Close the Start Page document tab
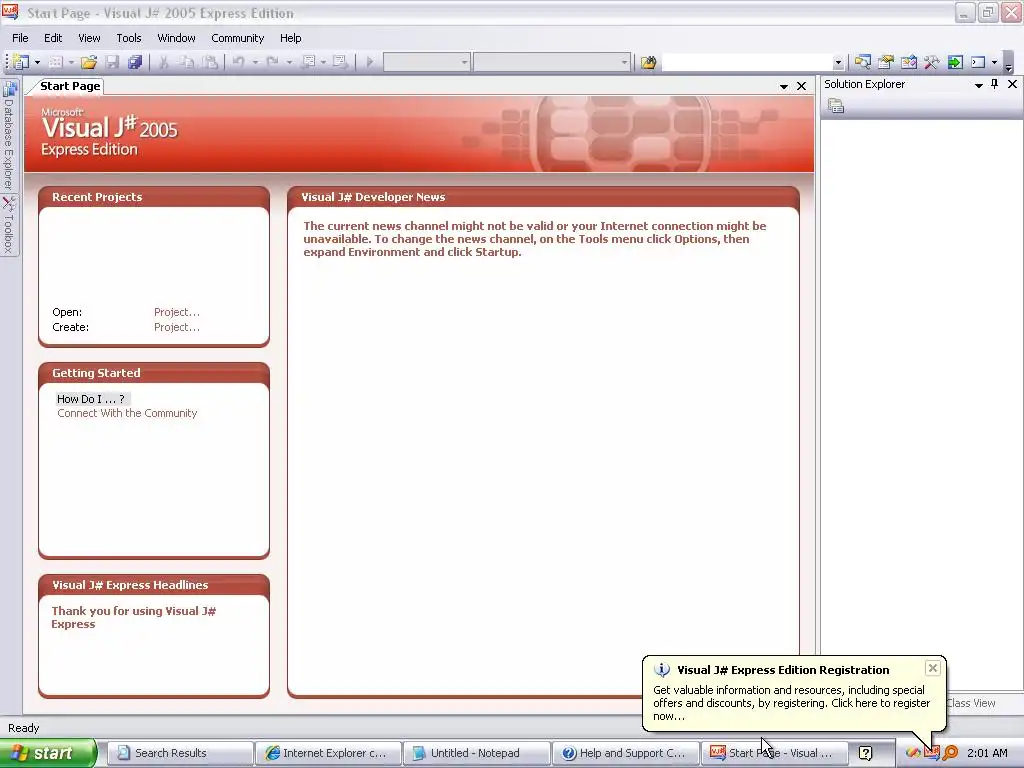The width and height of the screenshot is (1024, 768). point(801,86)
